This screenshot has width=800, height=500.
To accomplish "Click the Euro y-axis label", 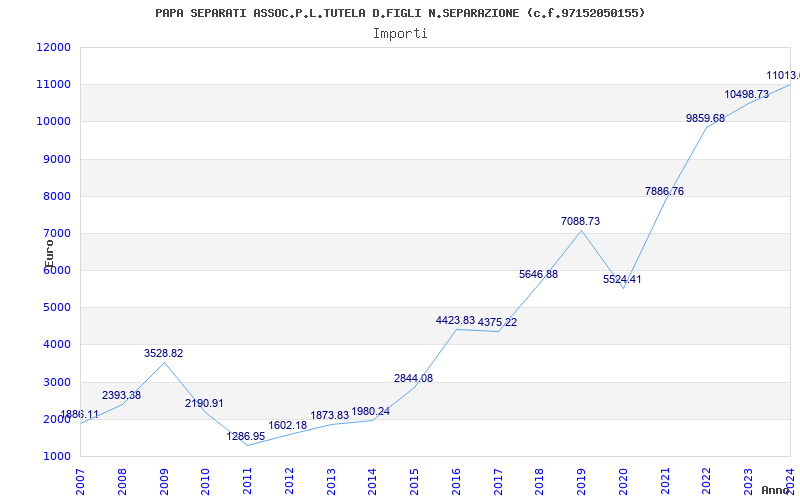I will [49, 254].
